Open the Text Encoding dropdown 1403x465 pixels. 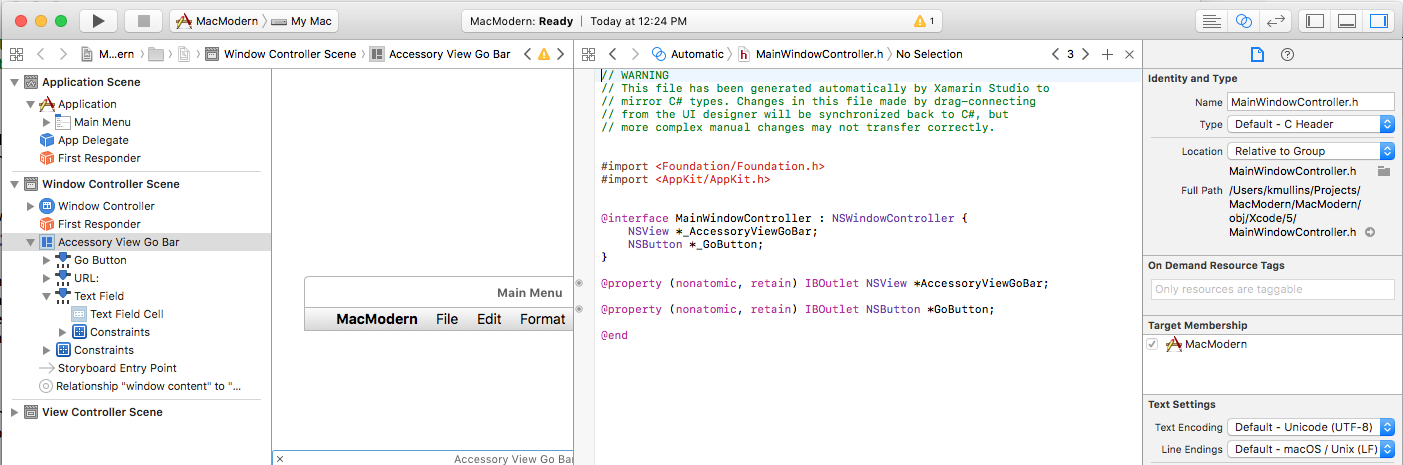pos(1310,427)
